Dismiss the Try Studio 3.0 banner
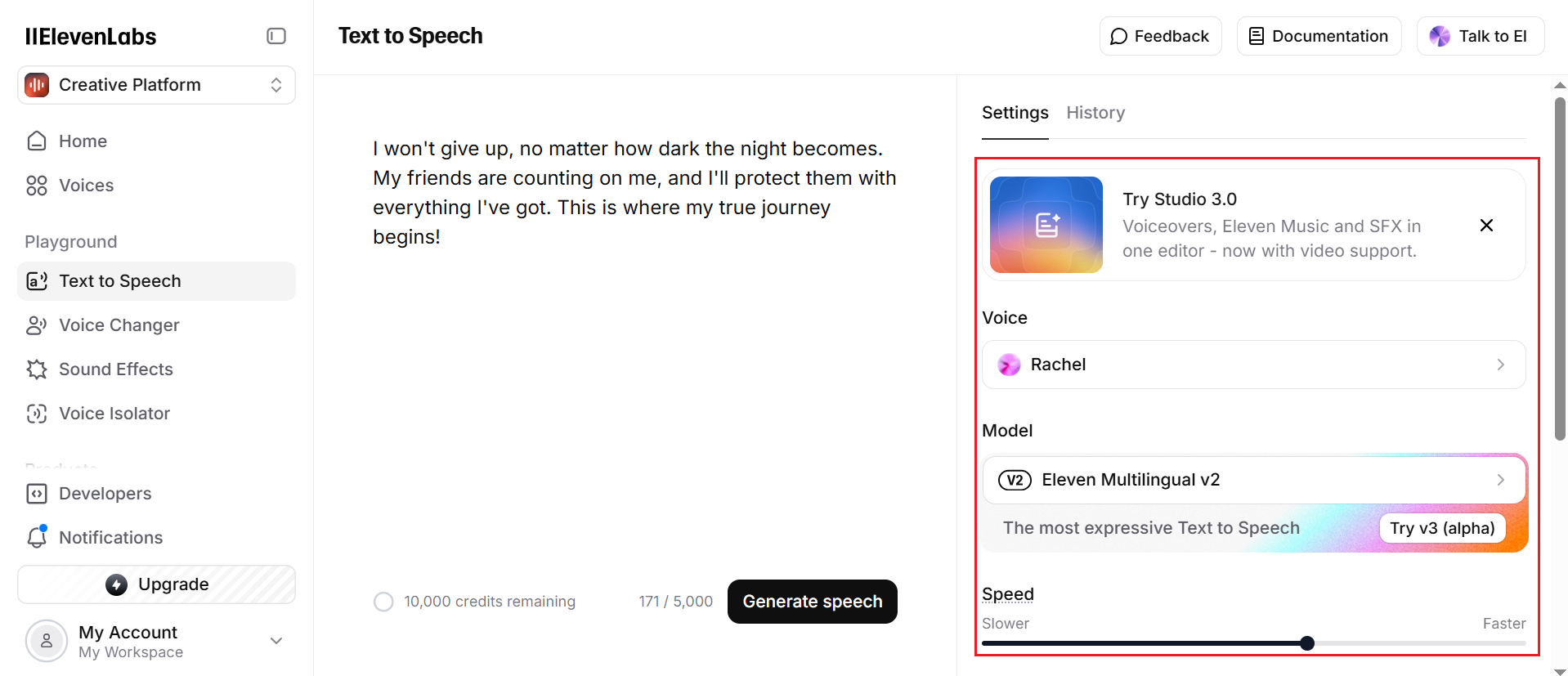 pyautogui.click(x=1486, y=226)
